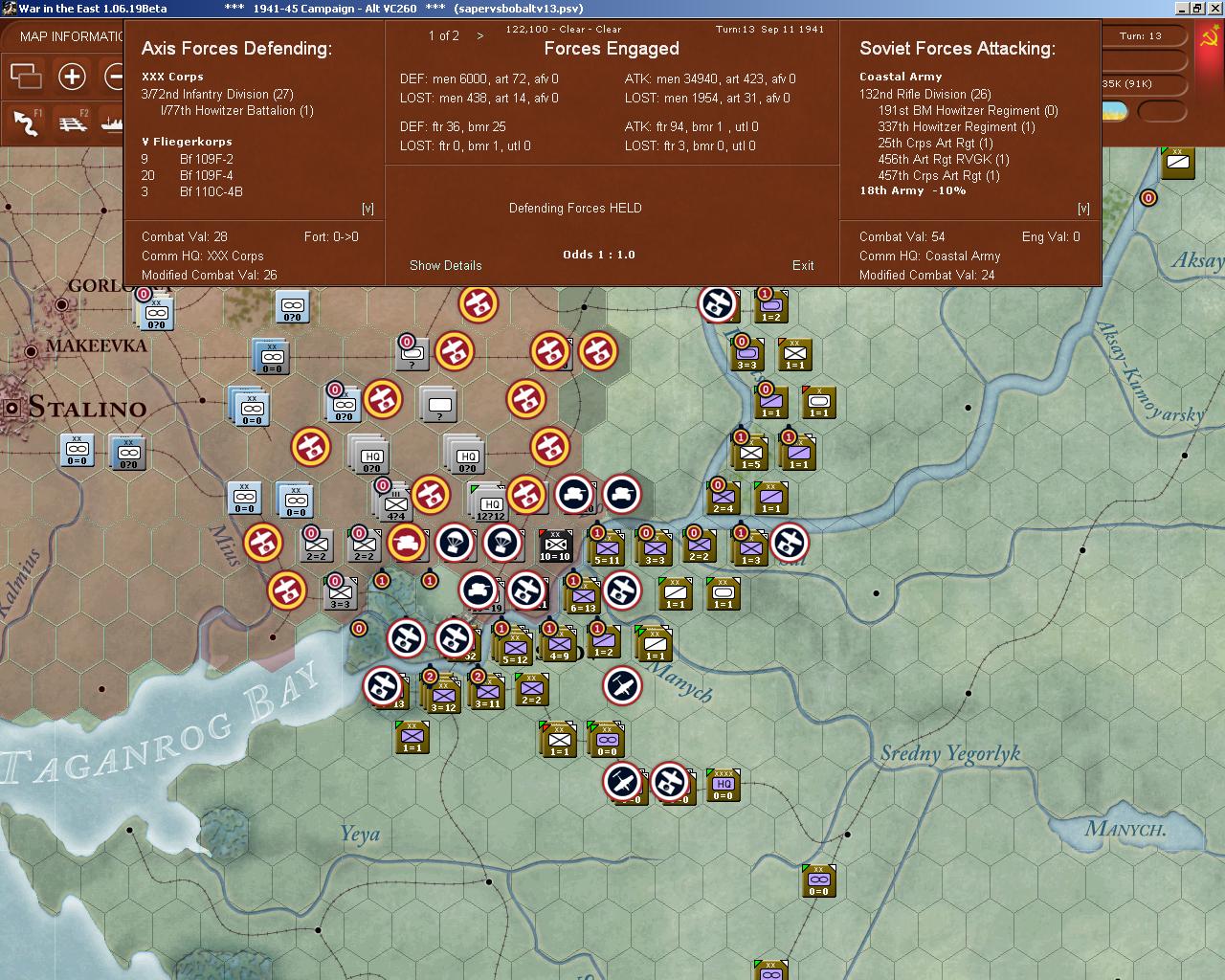Select the Soviet 6=13 unit counter

[x=583, y=595]
